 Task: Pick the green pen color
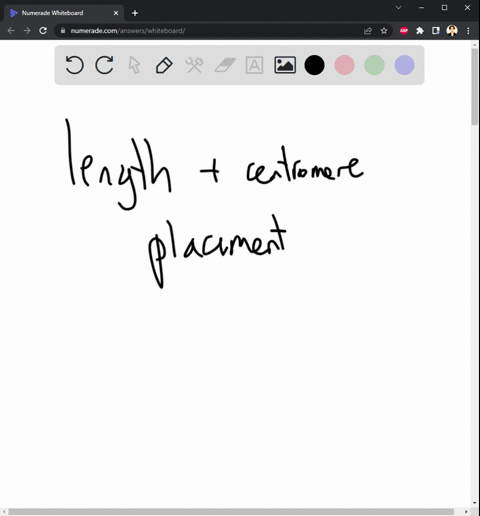coord(374,65)
